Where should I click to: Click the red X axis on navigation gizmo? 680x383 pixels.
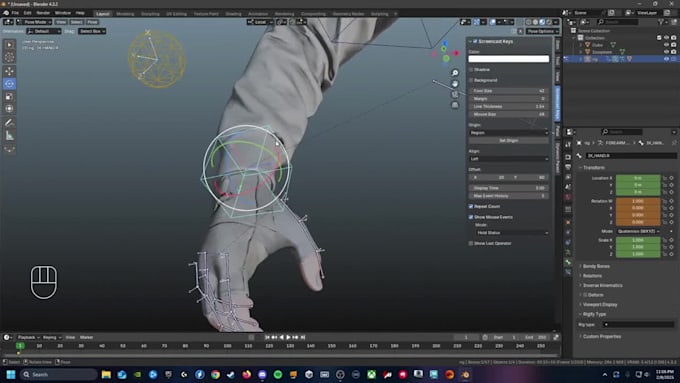tap(456, 53)
